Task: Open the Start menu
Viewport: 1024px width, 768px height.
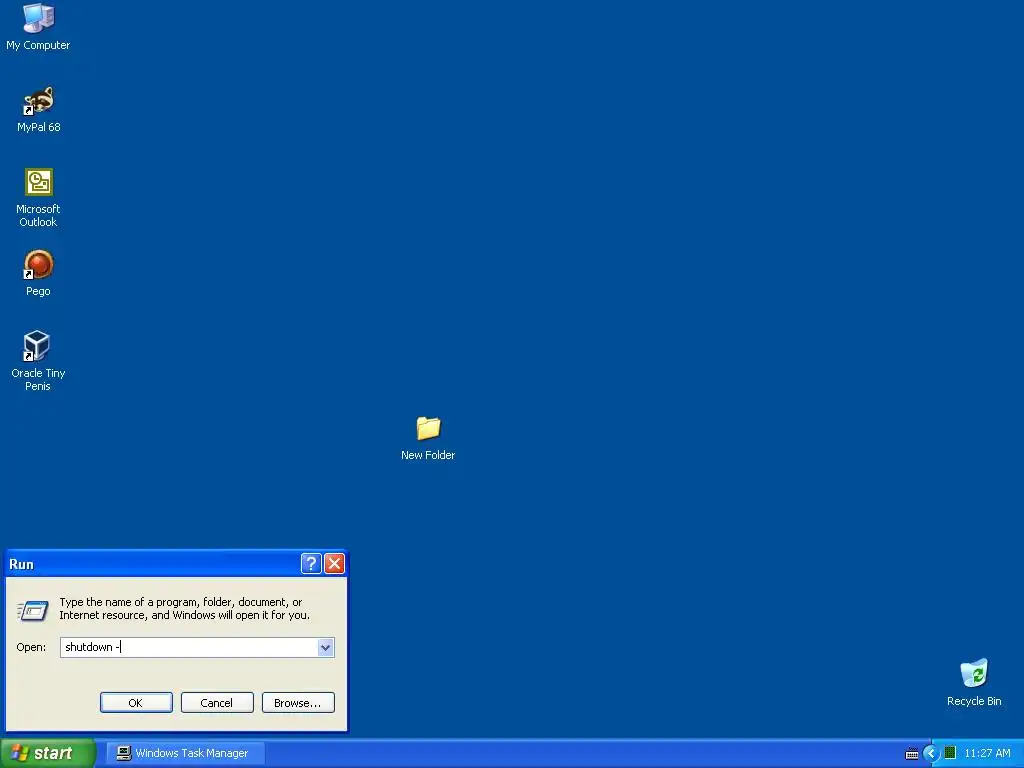Action: pyautogui.click(x=47, y=753)
